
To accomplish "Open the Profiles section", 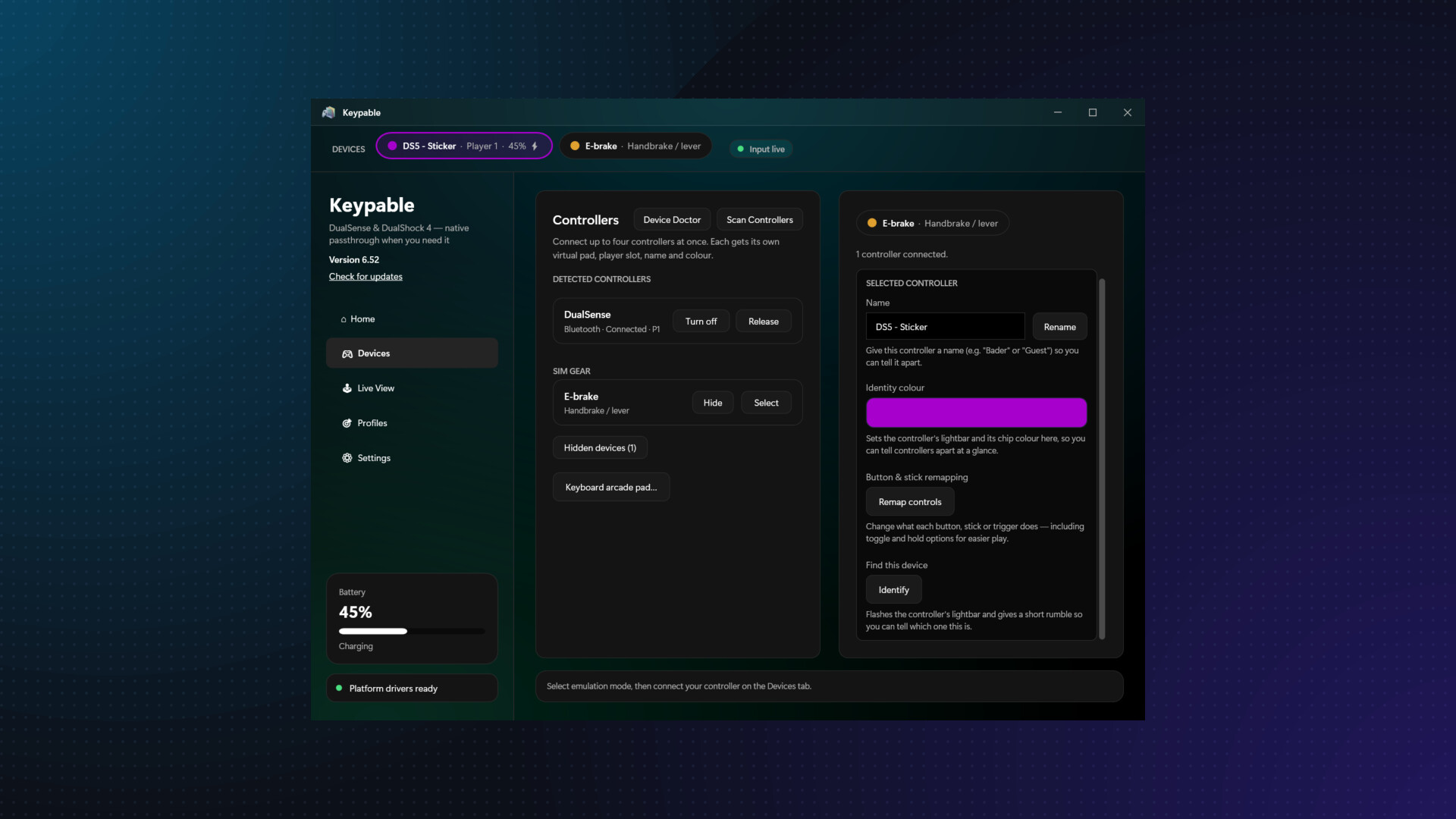I will tap(412, 423).
